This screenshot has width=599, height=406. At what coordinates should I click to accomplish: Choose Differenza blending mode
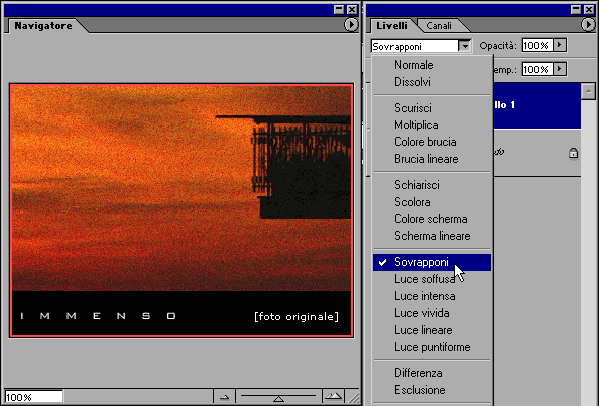[x=432, y=373]
